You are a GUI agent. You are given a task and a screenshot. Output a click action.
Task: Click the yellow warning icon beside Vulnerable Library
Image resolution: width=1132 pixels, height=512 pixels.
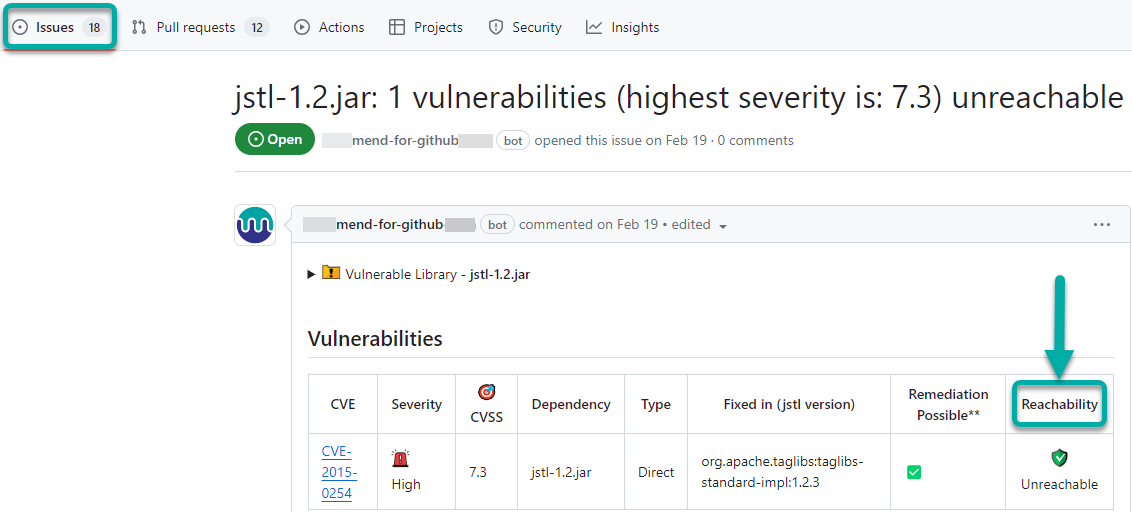(331, 273)
